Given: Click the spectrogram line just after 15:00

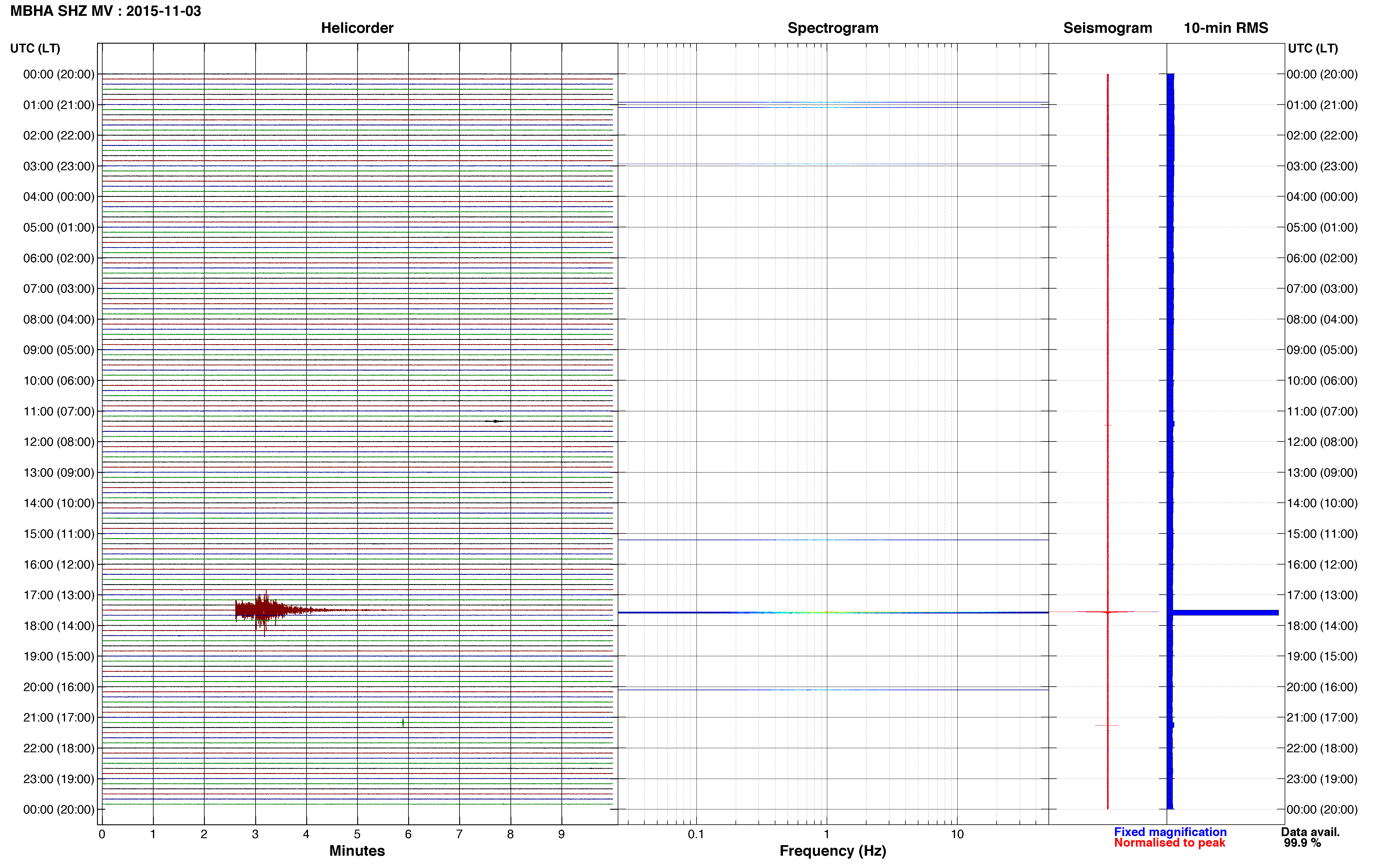Looking at the screenshot, I should point(833,540).
